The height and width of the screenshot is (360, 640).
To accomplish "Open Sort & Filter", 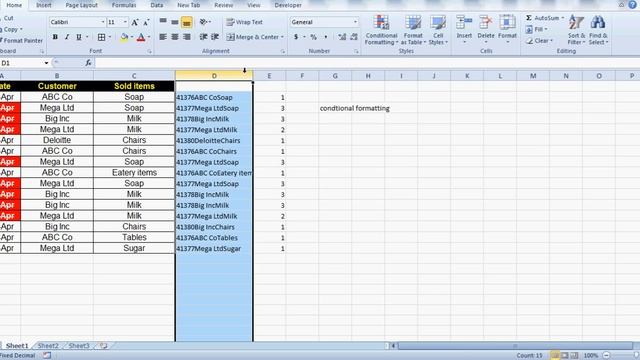I will click(x=576, y=30).
